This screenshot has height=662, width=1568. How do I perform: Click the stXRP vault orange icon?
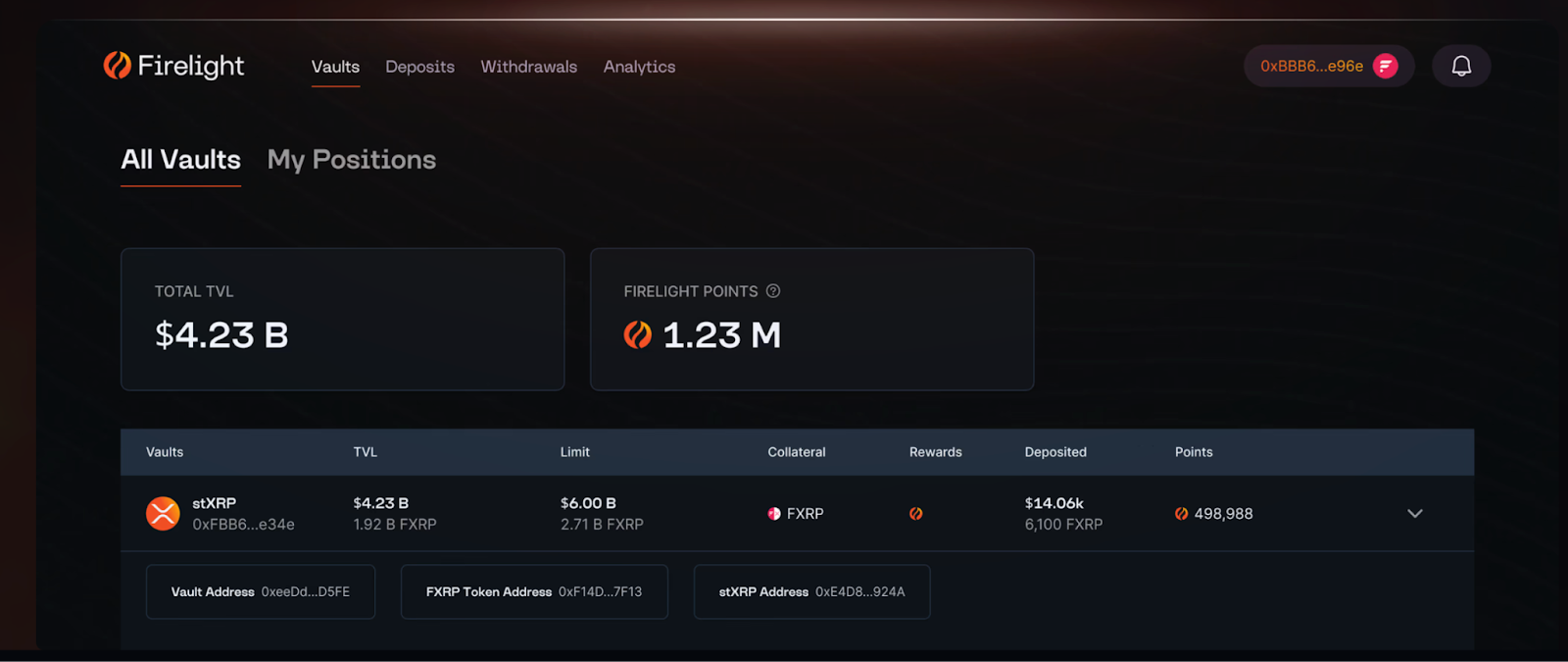point(163,513)
